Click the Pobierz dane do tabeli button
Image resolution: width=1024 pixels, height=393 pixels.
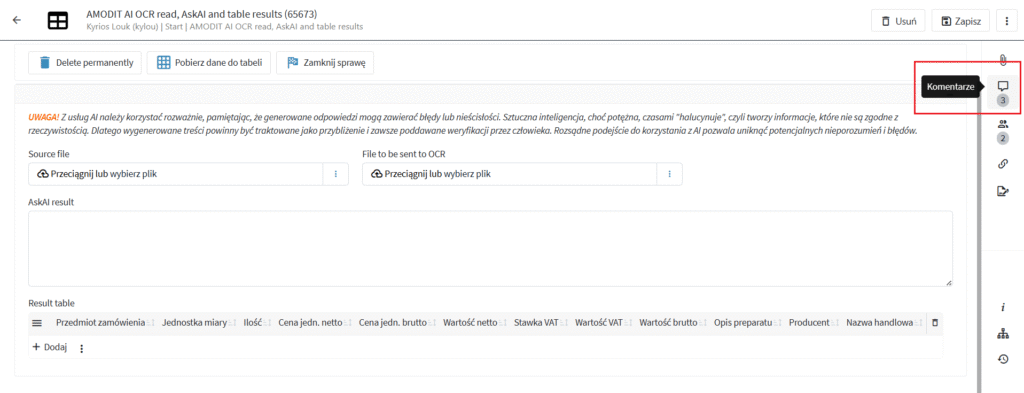click(x=208, y=63)
